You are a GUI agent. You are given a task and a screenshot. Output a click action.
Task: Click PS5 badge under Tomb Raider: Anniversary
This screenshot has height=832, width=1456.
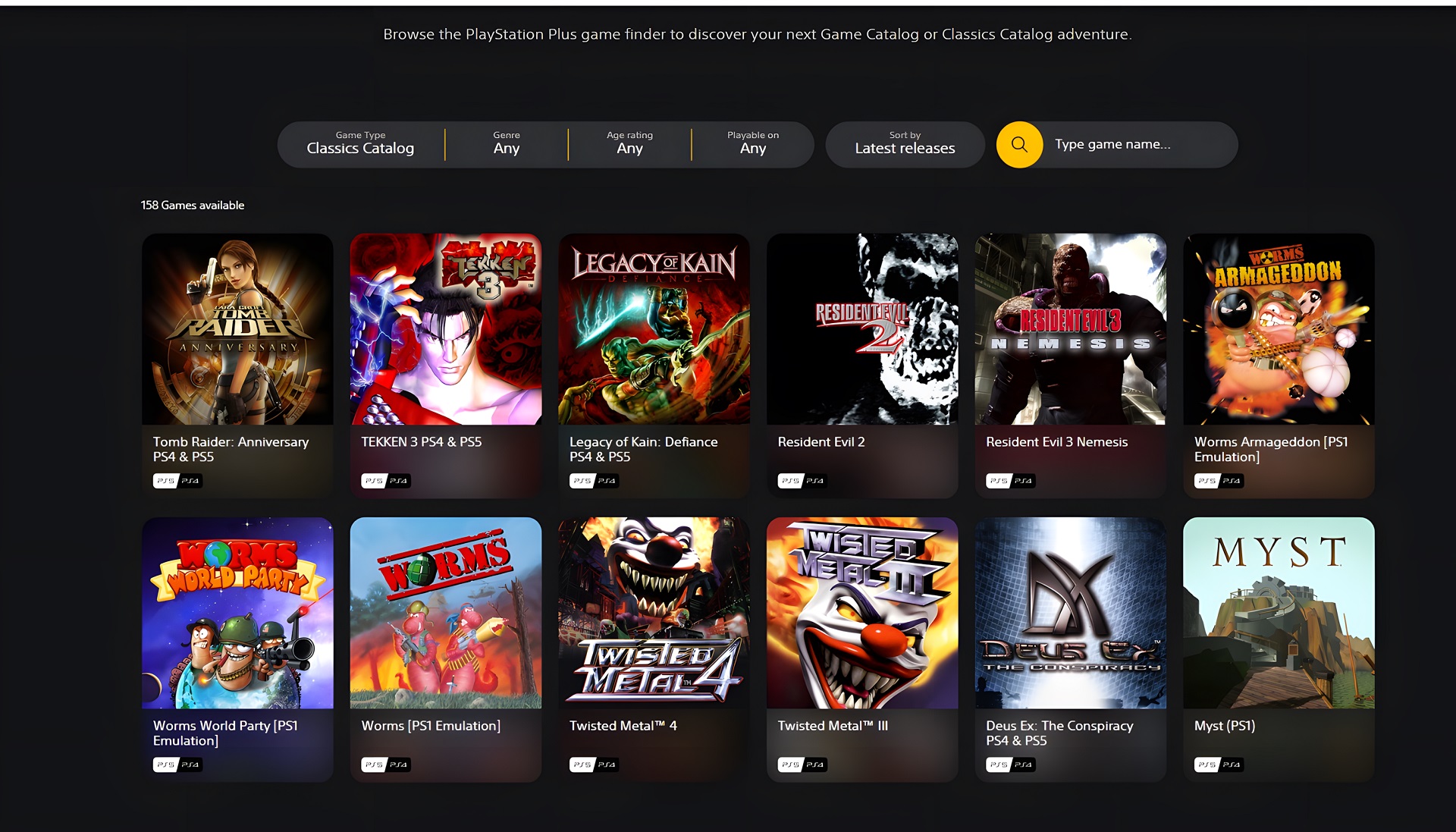[x=165, y=481]
